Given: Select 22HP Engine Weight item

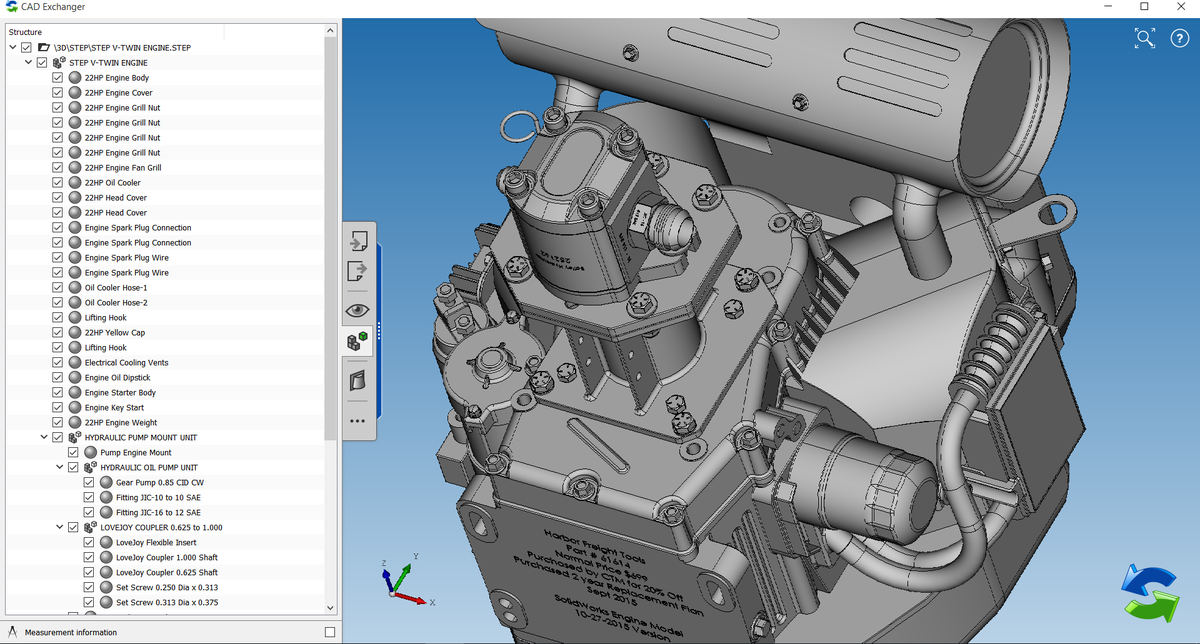Looking at the screenshot, I should [121, 422].
